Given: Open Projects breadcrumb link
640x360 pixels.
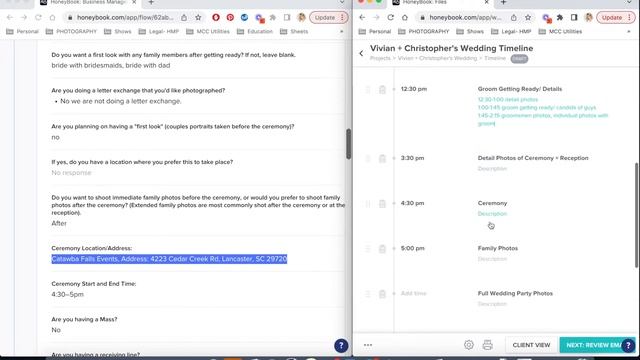Looking at the screenshot, I should click(380, 58).
